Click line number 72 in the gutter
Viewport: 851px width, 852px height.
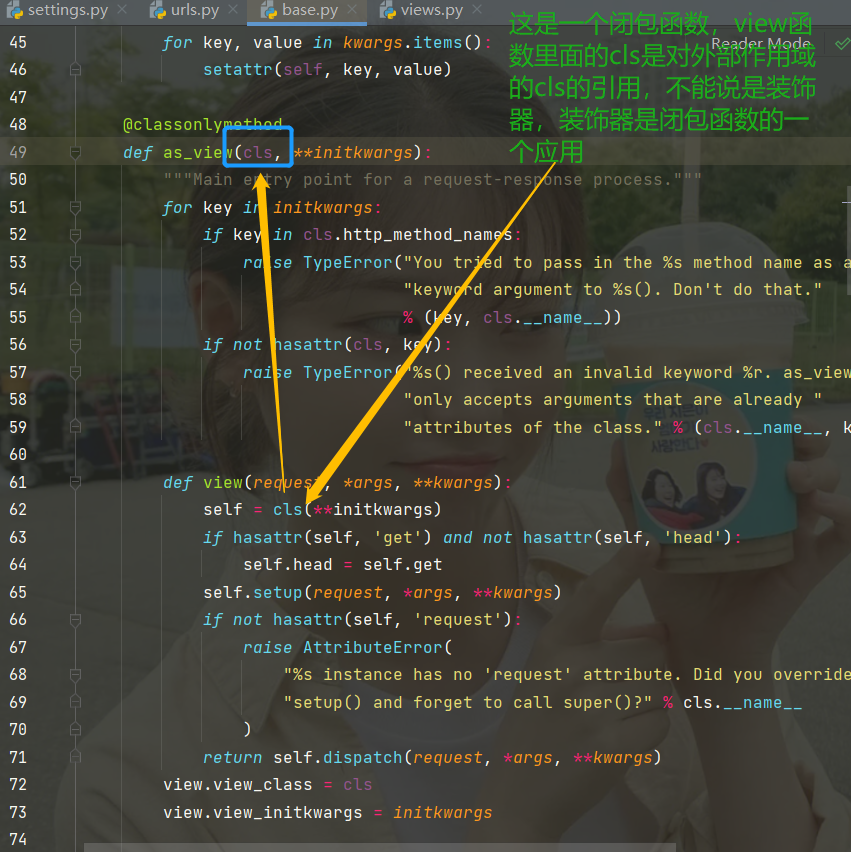18,785
